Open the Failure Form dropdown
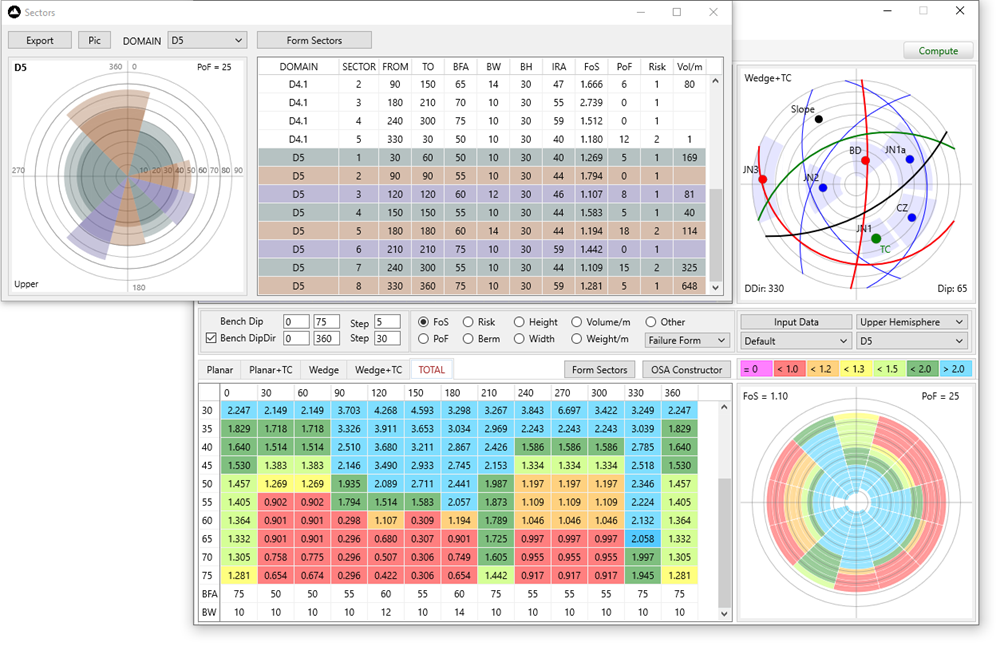1004x654 pixels. point(687,341)
